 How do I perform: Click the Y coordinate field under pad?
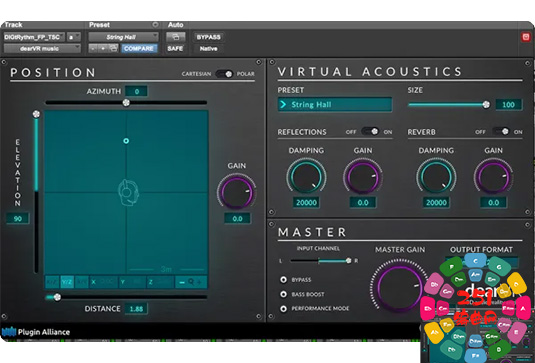pos(132,282)
